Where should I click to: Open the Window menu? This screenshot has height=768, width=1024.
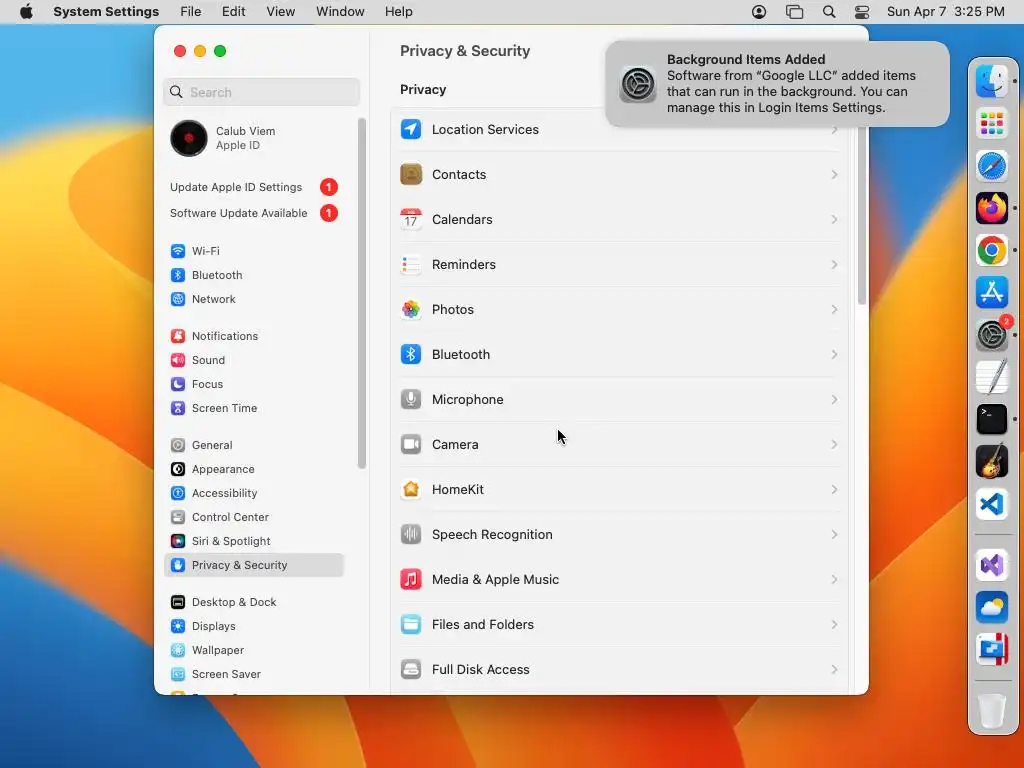pyautogui.click(x=340, y=12)
